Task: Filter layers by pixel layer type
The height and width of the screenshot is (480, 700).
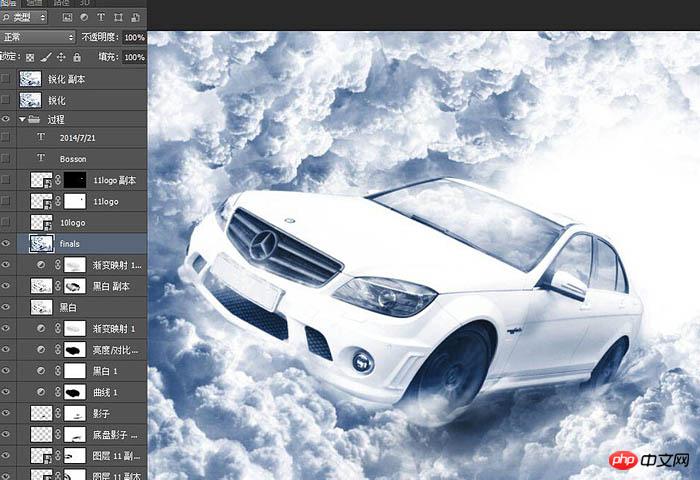Action: (67, 17)
